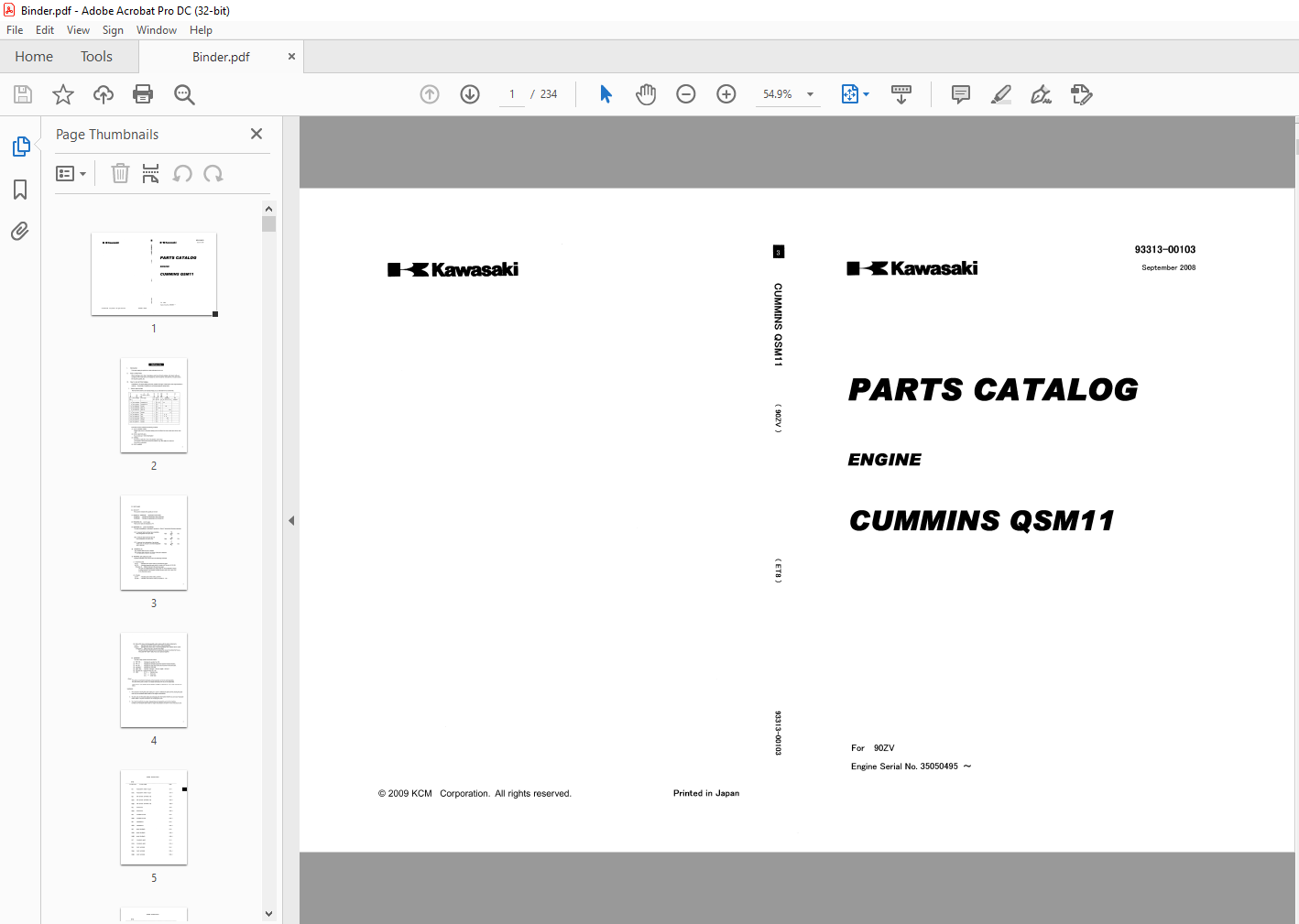Screen dimensions: 1299x924
Task: Select page 1 thumbnail
Action: click(154, 274)
